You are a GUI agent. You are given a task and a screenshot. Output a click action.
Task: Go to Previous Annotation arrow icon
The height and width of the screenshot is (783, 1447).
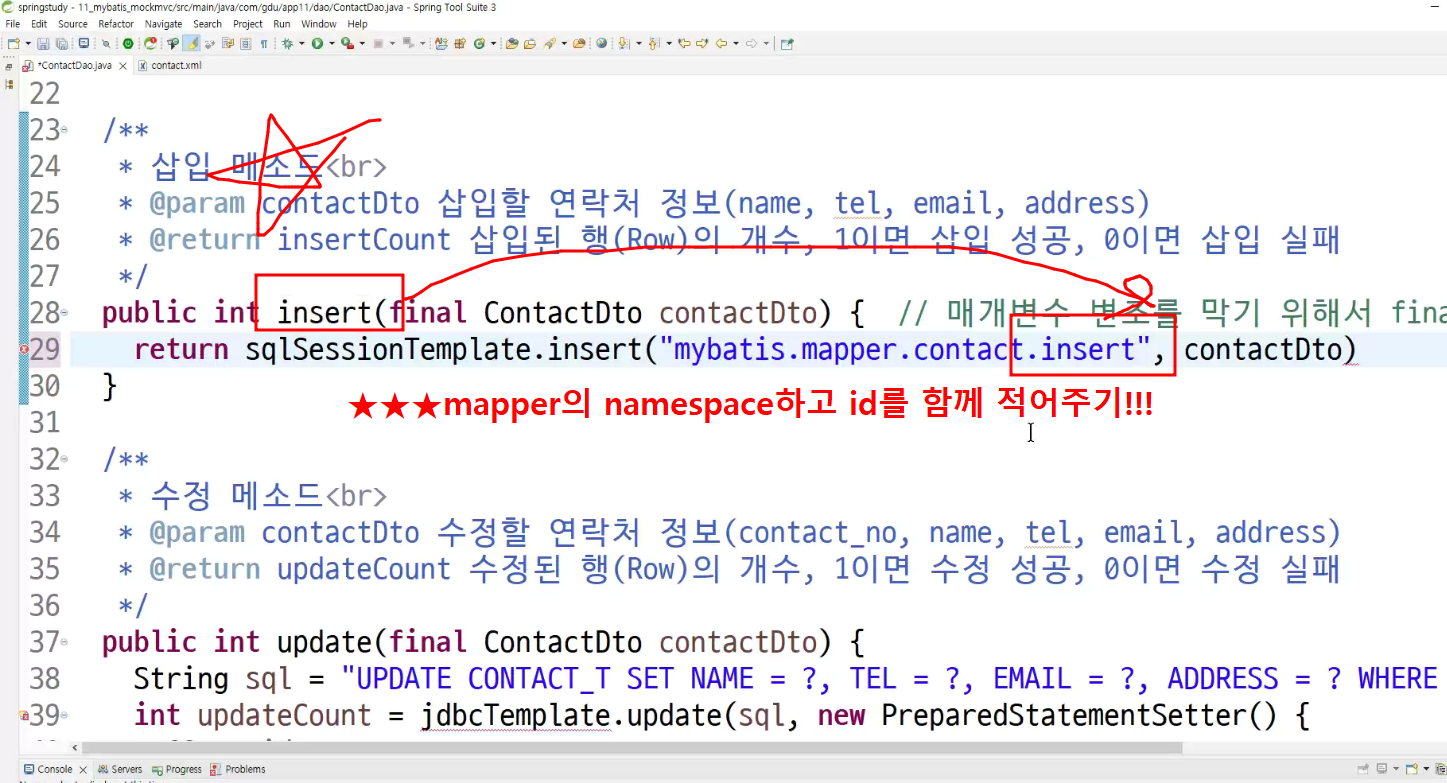(654, 44)
